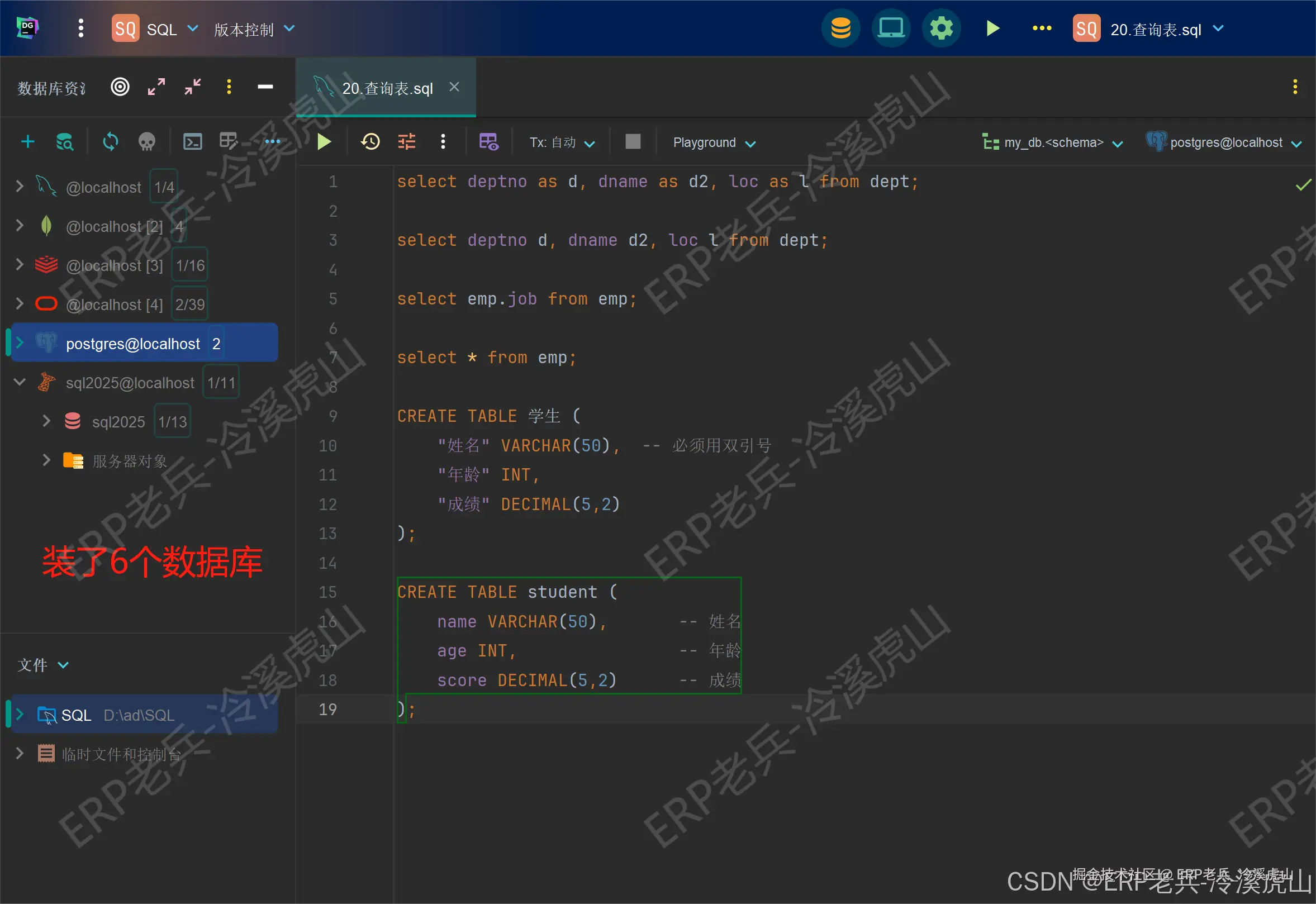
Task: Click the add new data source plus icon
Action: pyautogui.click(x=27, y=141)
